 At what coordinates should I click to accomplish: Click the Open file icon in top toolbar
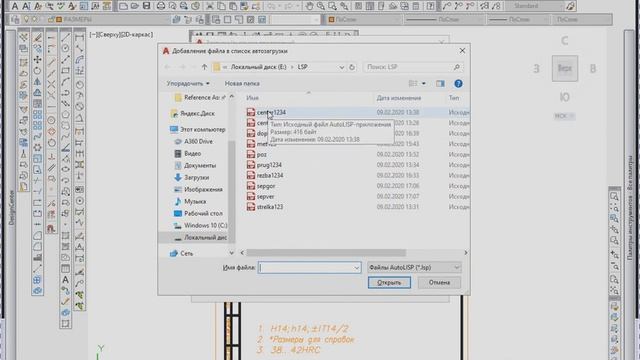[134, 6]
